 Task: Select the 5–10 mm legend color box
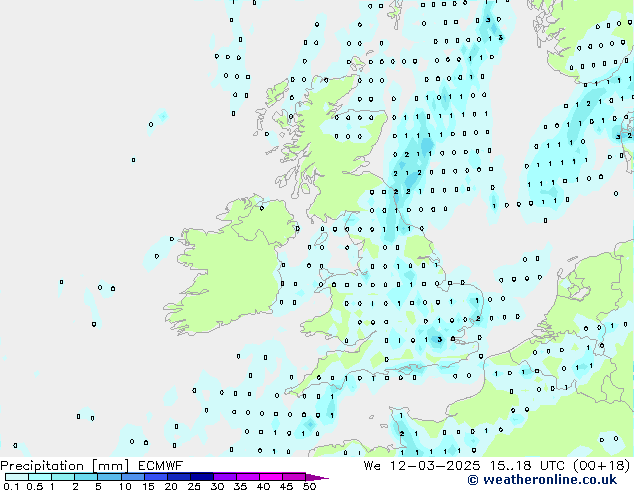109,477
